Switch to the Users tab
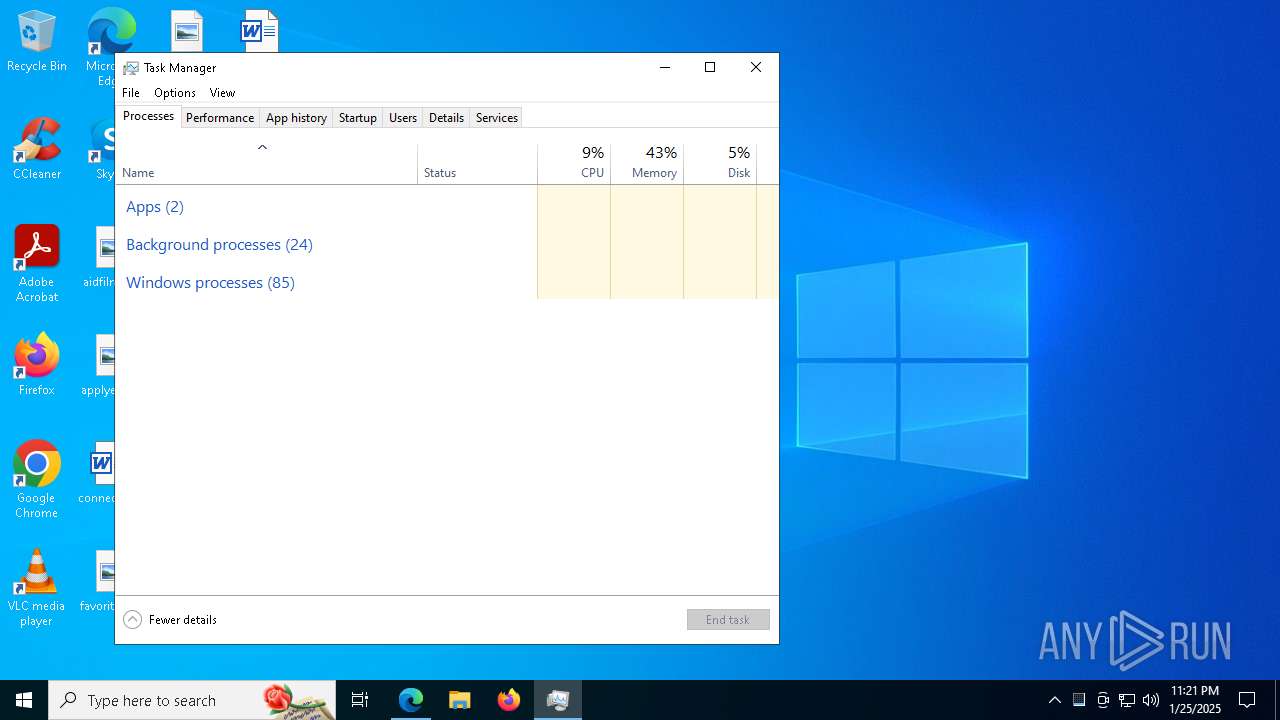This screenshot has width=1280, height=720. tap(403, 118)
